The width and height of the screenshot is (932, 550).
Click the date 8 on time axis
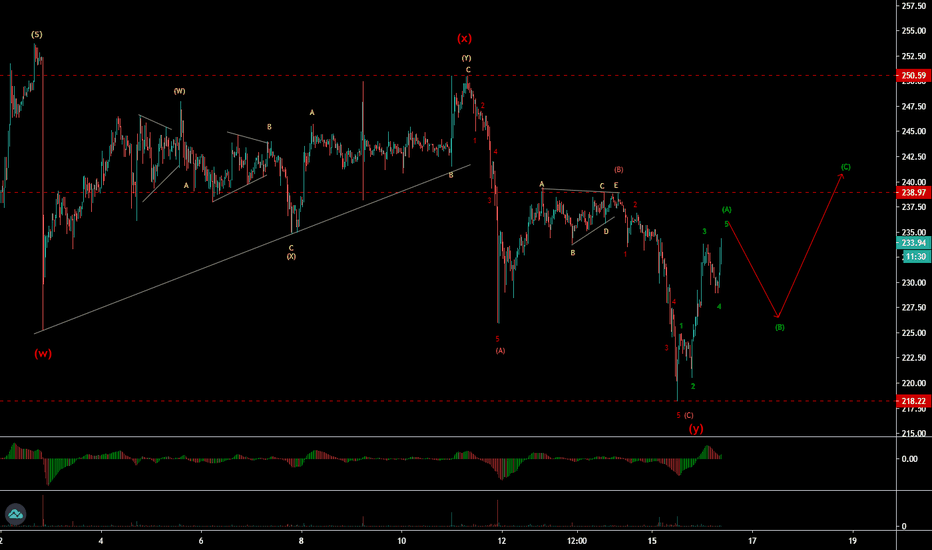point(301,541)
